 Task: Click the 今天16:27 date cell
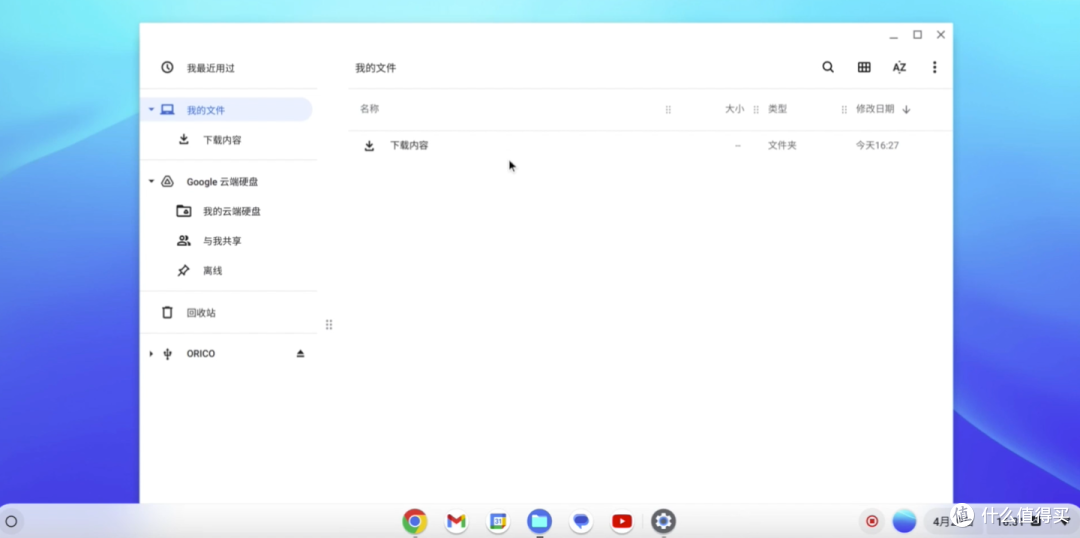pyautogui.click(x=877, y=145)
